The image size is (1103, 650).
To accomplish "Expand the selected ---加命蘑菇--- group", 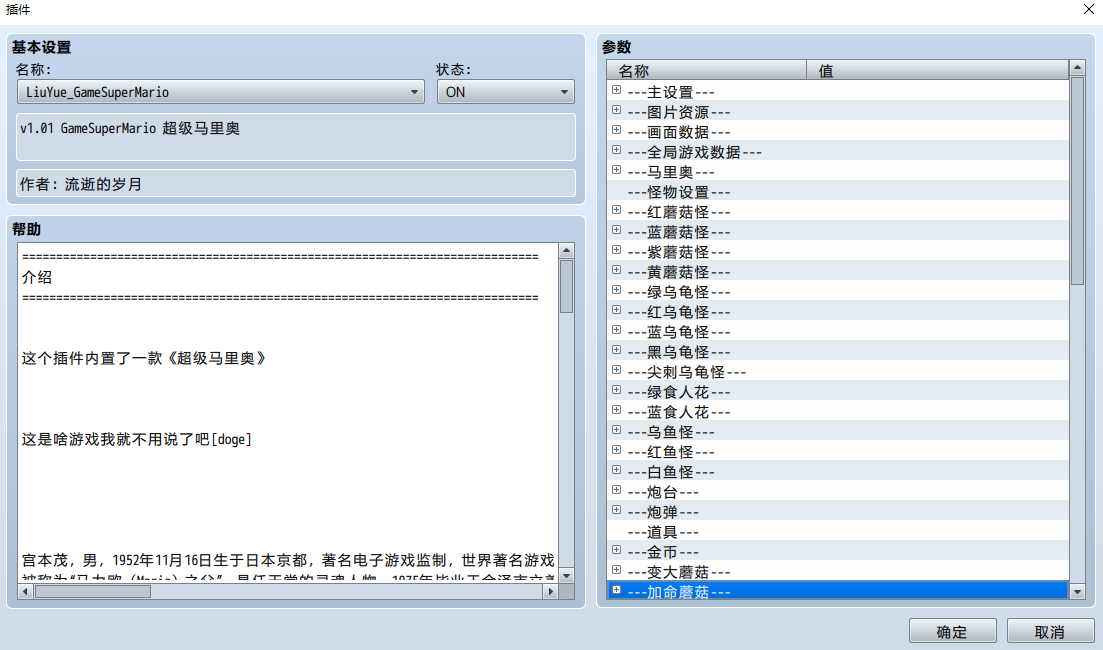I will click(616, 590).
